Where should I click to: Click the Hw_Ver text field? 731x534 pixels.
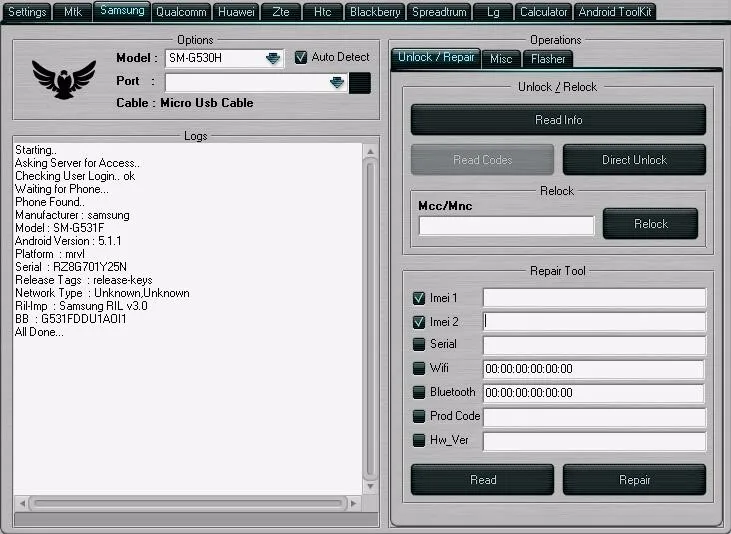594,441
